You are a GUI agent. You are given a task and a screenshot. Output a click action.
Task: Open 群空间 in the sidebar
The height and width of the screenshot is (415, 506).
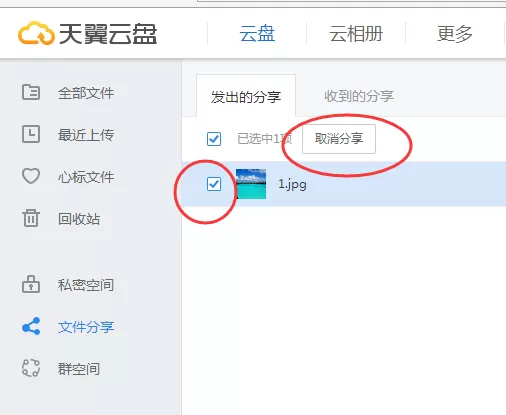coord(79,369)
